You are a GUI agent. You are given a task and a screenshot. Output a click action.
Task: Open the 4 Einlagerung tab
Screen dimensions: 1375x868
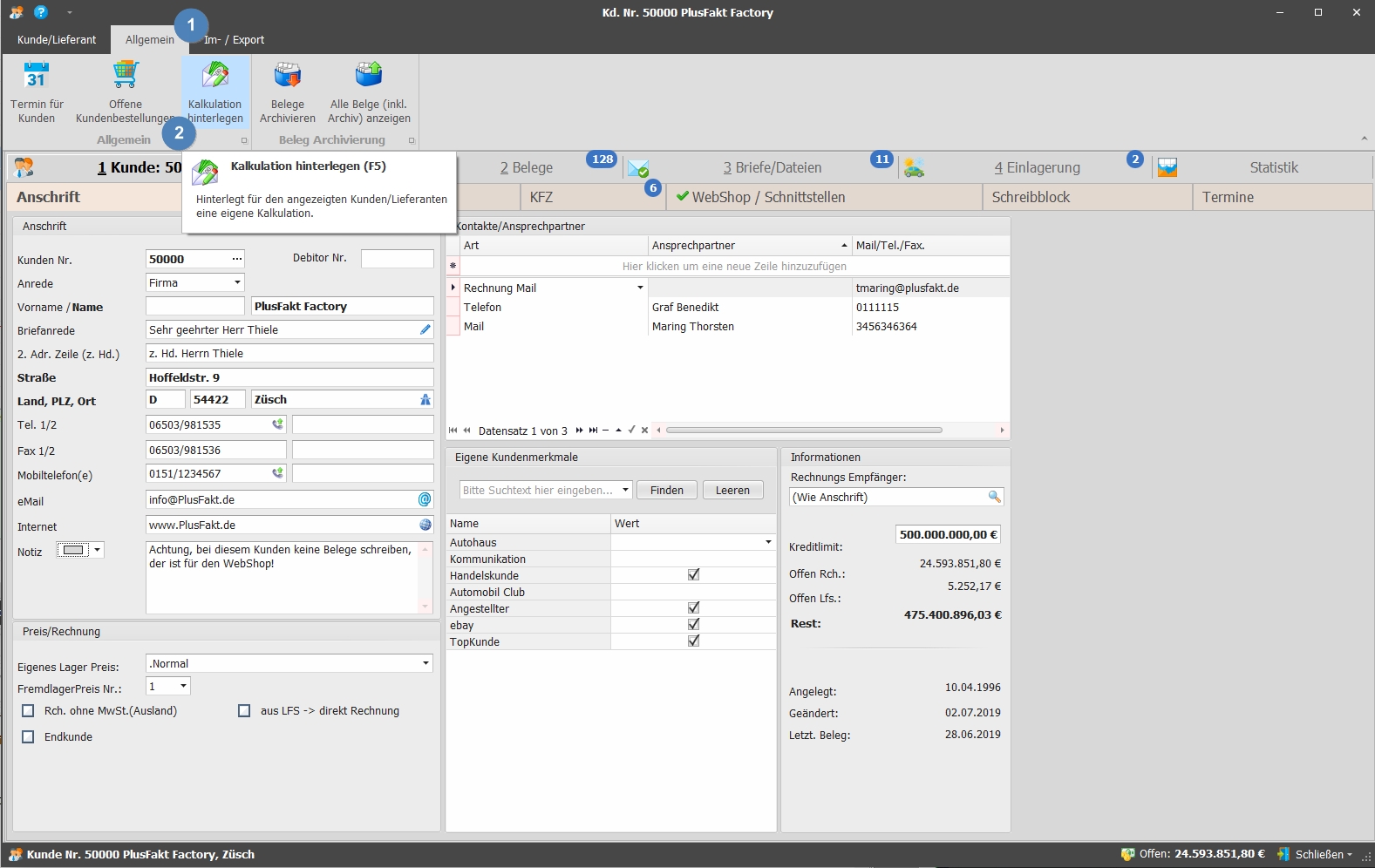pyautogui.click(x=1038, y=167)
